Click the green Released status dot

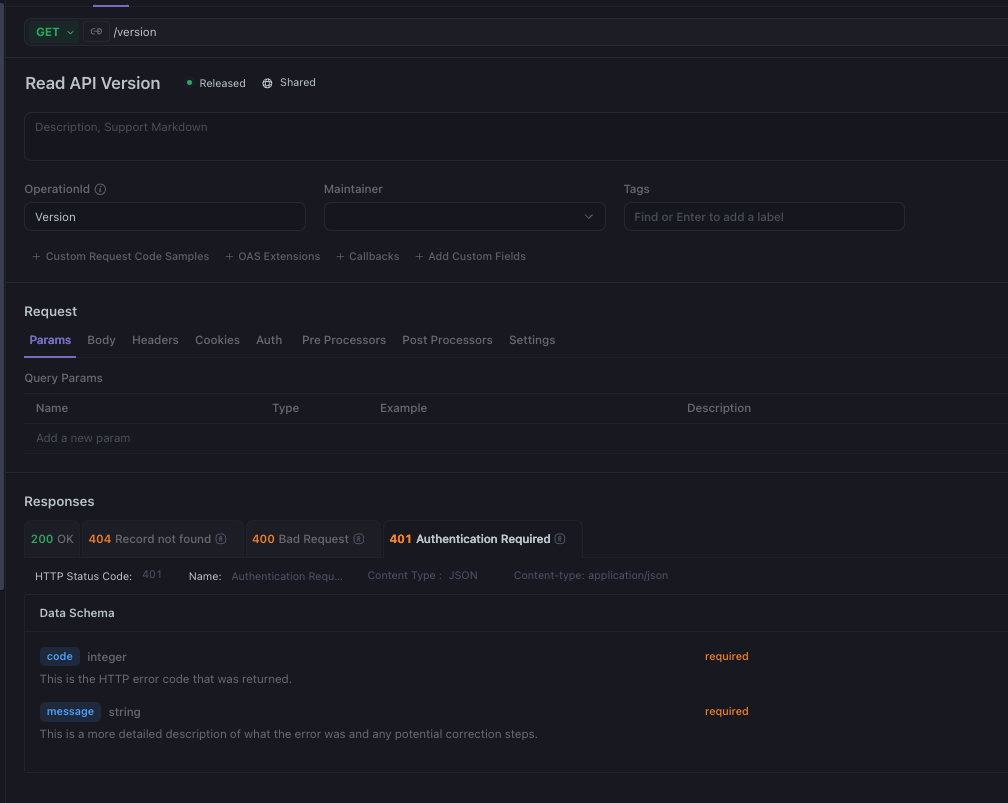coord(190,83)
